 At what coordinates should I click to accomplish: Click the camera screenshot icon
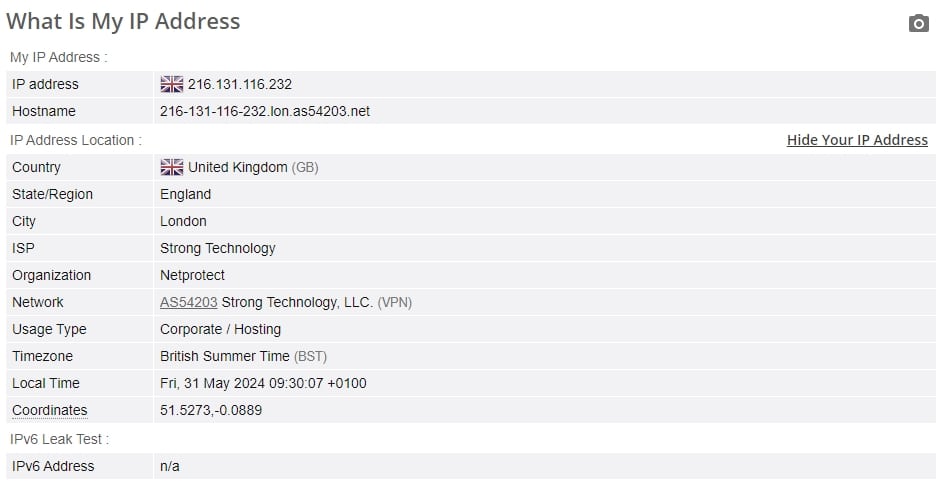pyautogui.click(x=918, y=23)
